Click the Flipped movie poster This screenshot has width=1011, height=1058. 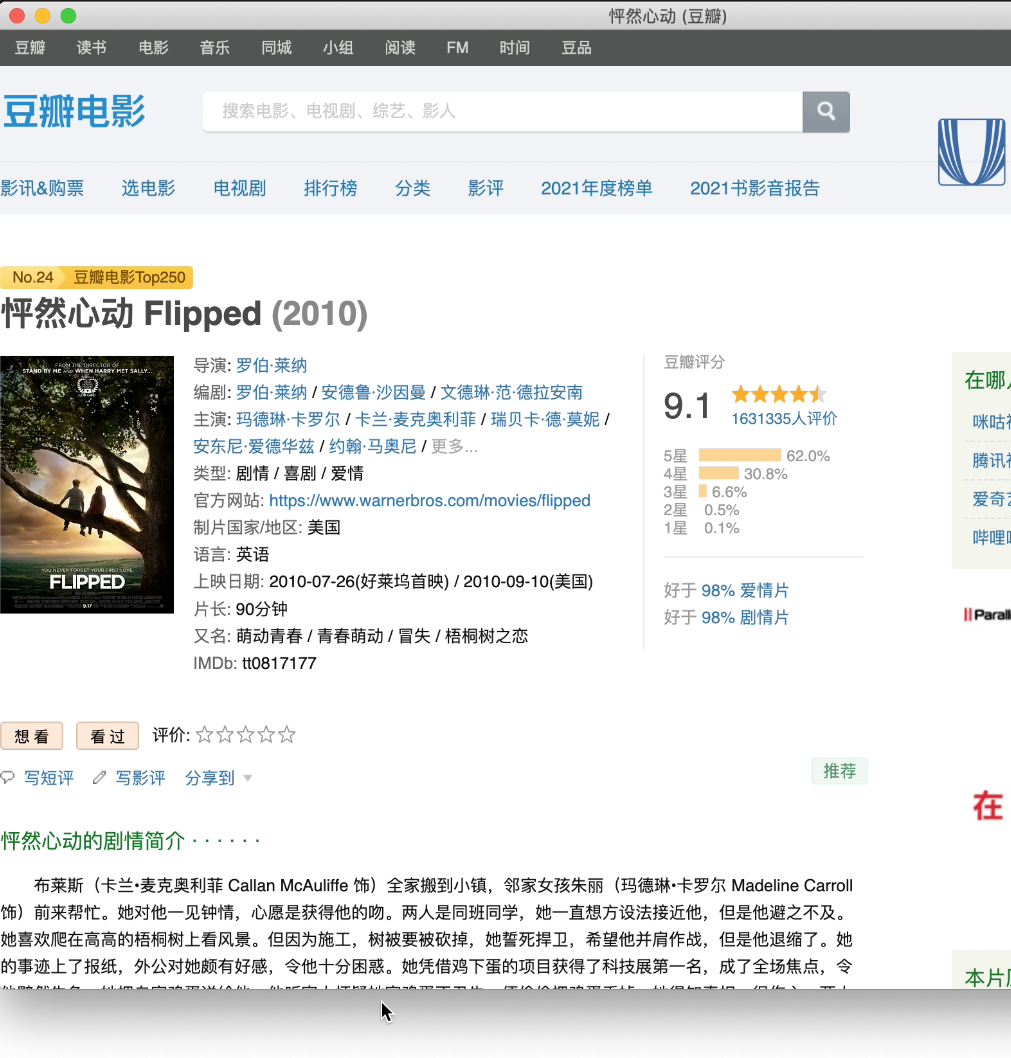pos(87,484)
